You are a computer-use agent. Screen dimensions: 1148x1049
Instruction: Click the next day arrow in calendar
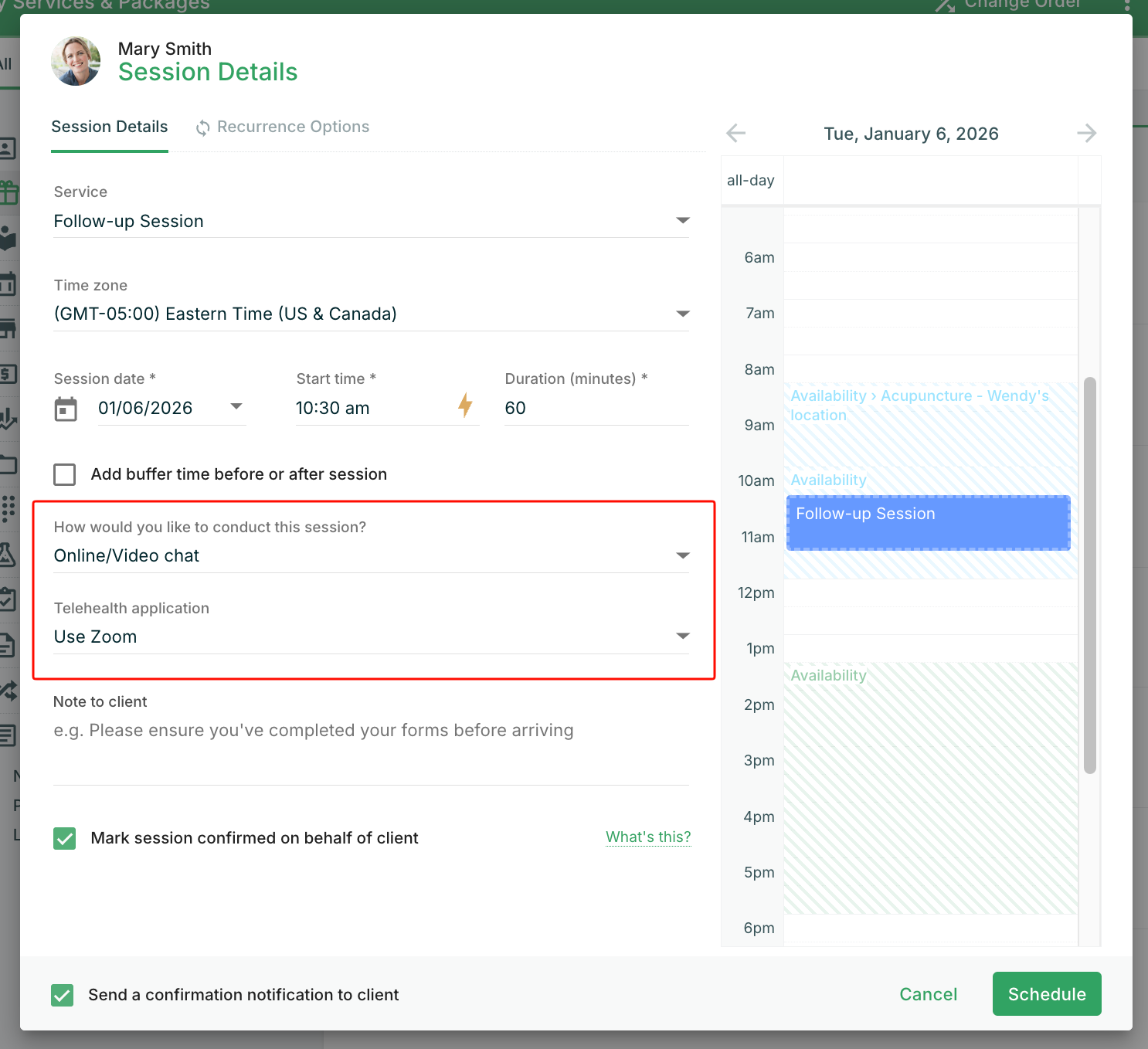click(1086, 133)
